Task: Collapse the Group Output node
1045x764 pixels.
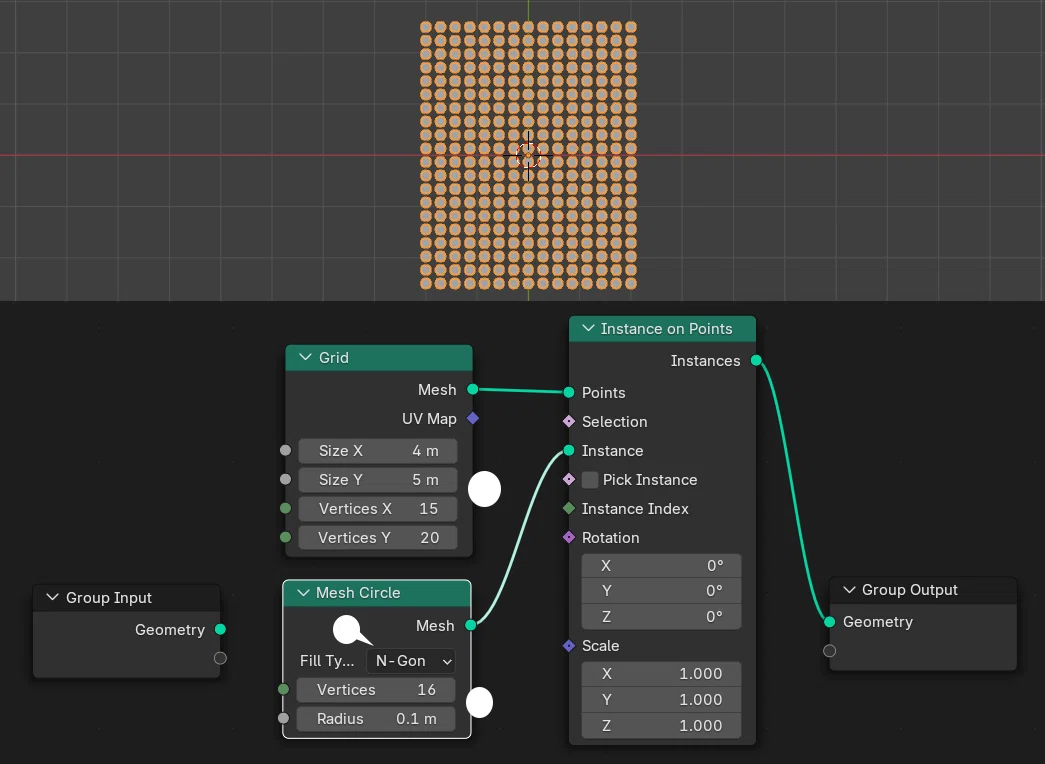Action: pyautogui.click(x=849, y=589)
